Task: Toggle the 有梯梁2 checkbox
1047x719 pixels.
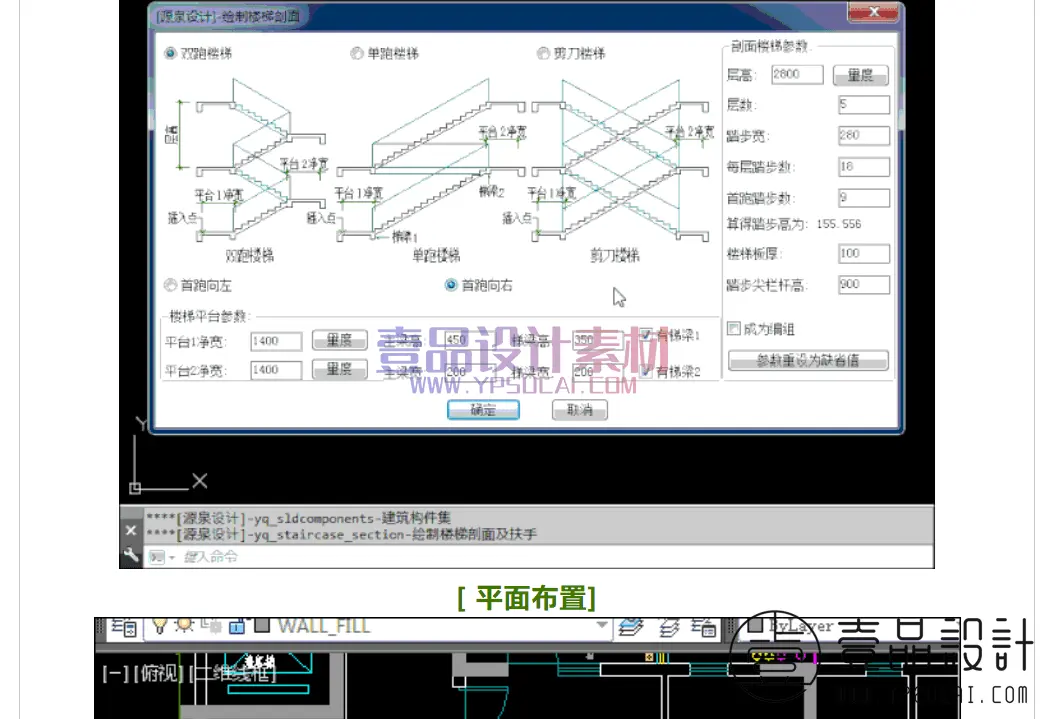Action: pyautogui.click(x=646, y=372)
